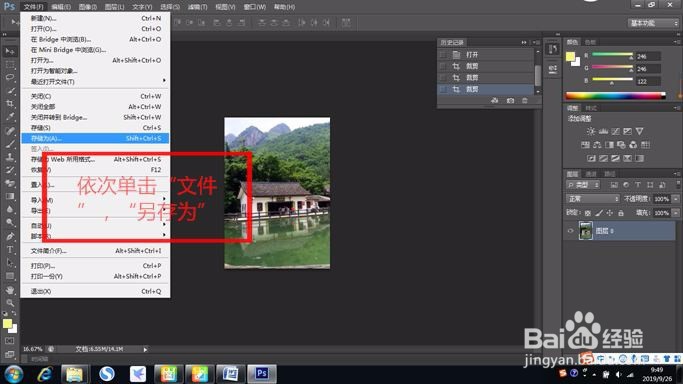The width and height of the screenshot is (683, 384).
Task: Select the Clone Stamp tool
Action: (x=10, y=157)
